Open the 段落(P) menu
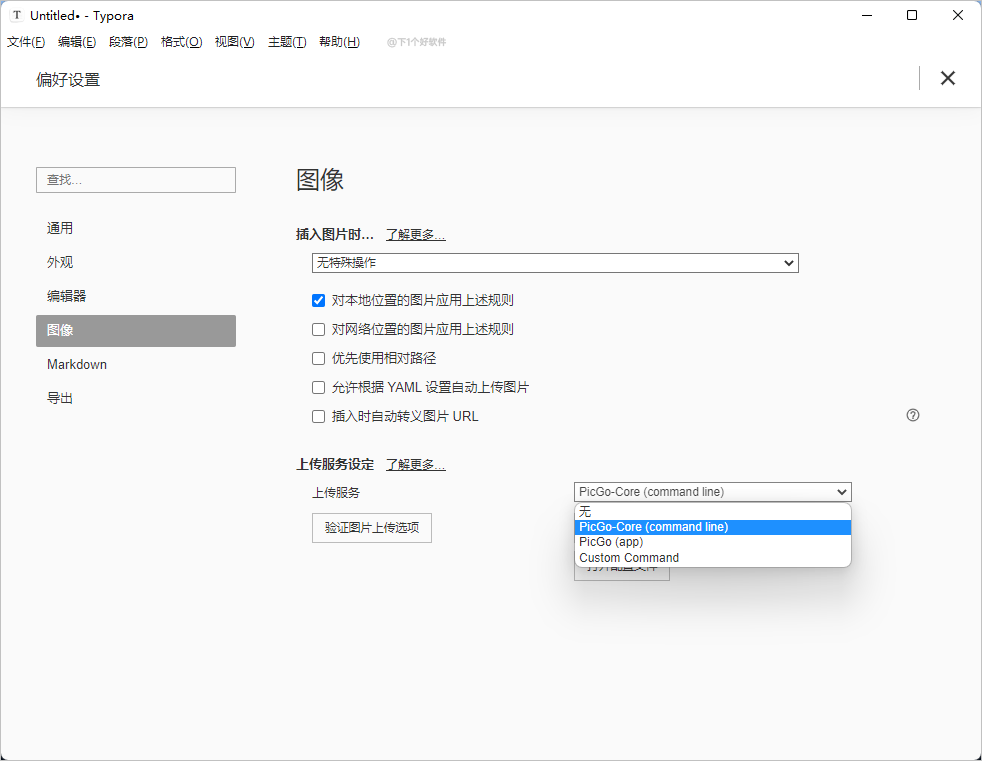This screenshot has width=982, height=761. click(128, 42)
